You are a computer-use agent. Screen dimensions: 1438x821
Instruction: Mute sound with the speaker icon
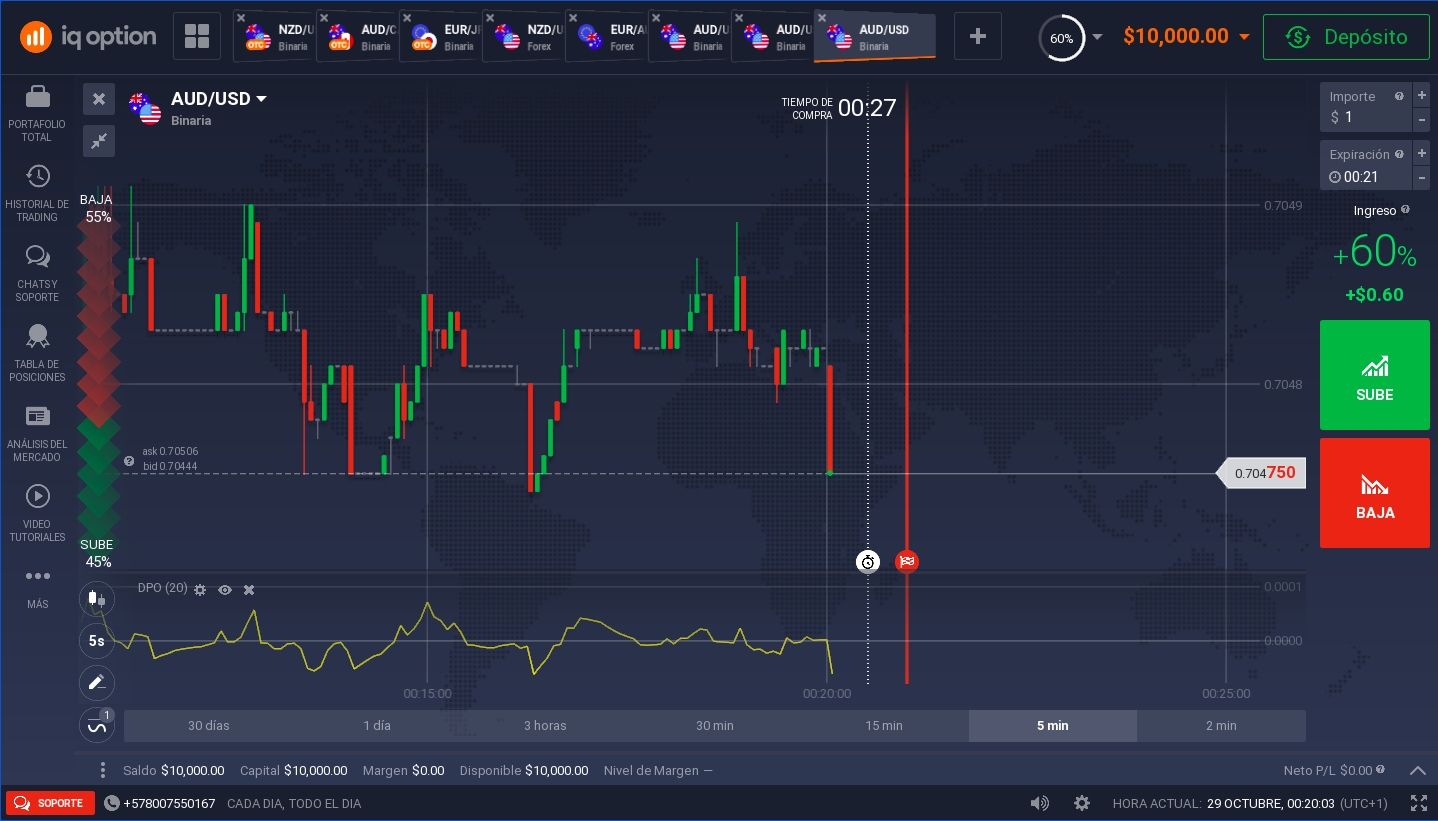coord(1040,803)
